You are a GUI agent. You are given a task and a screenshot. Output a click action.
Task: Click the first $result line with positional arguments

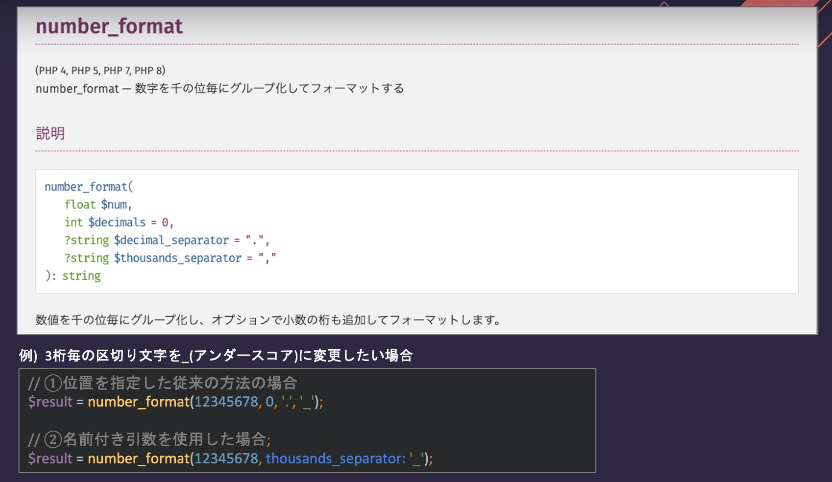[175, 402]
